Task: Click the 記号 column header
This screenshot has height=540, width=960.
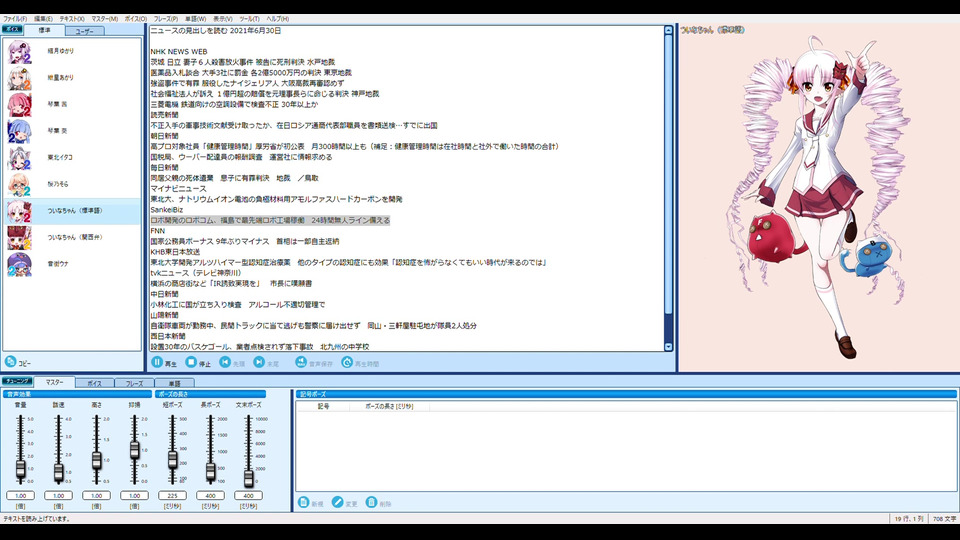Action: [x=323, y=406]
